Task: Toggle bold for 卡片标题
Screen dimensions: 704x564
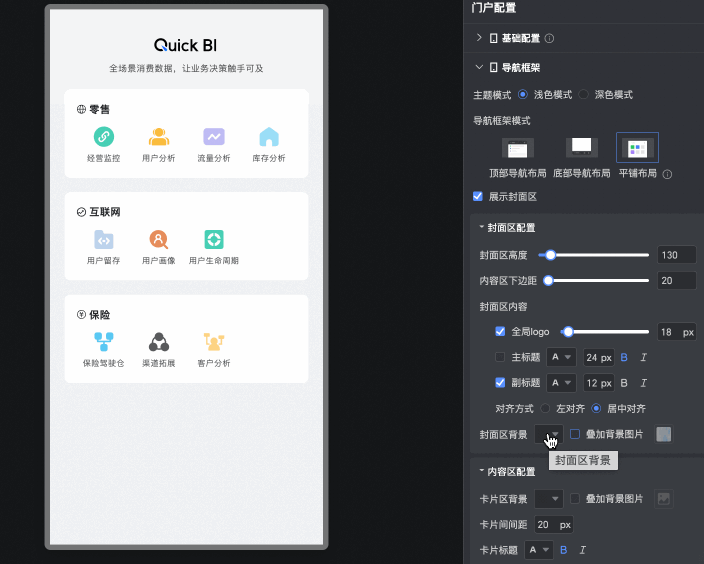Action: pyautogui.click(x=563, y=550)
